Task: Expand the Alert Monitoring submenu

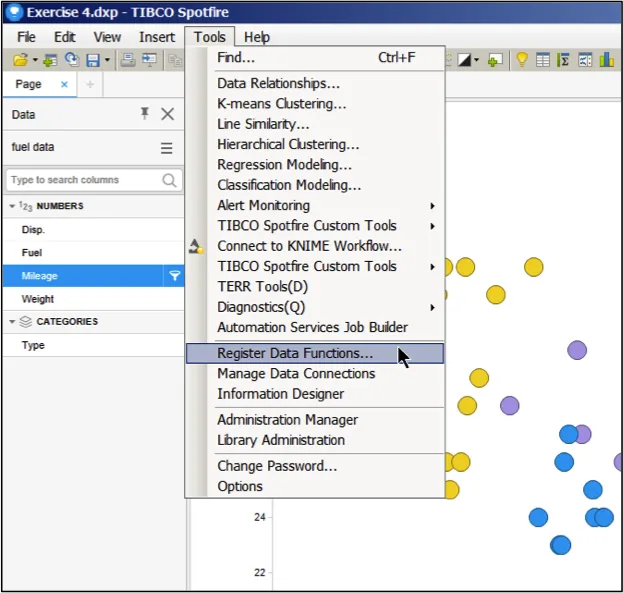Action: [x=315, y=205]
